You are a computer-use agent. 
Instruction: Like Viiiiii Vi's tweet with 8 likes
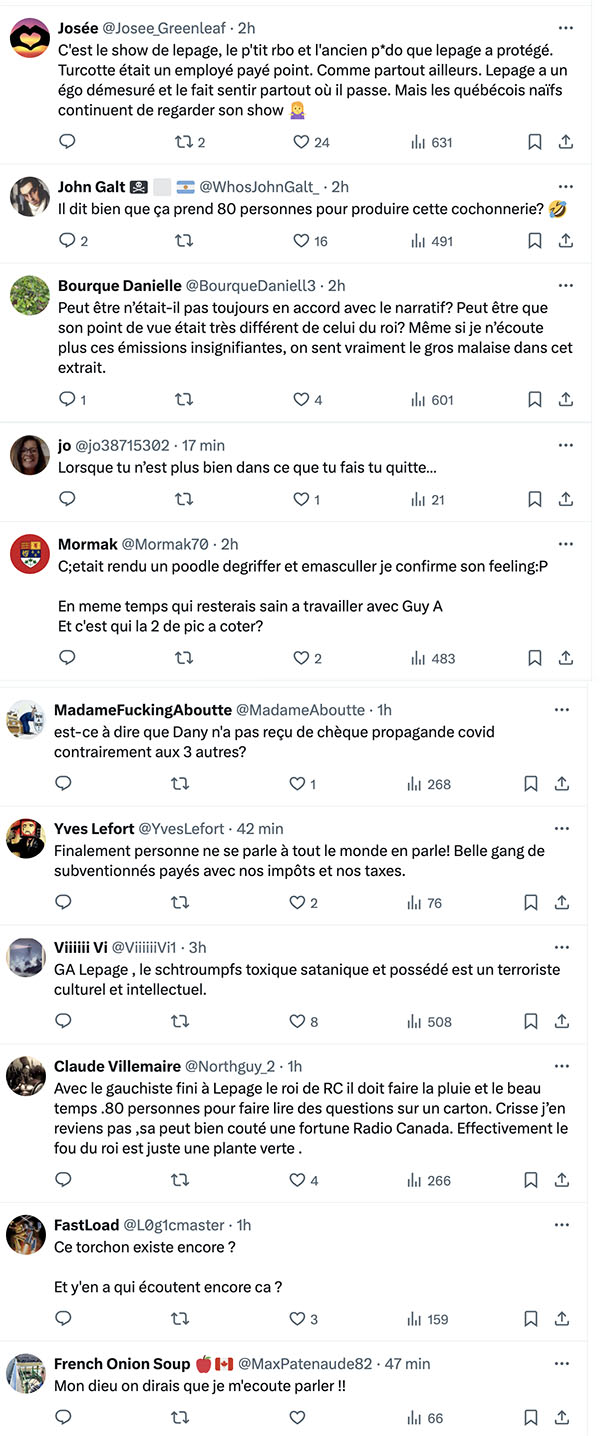297,1021
